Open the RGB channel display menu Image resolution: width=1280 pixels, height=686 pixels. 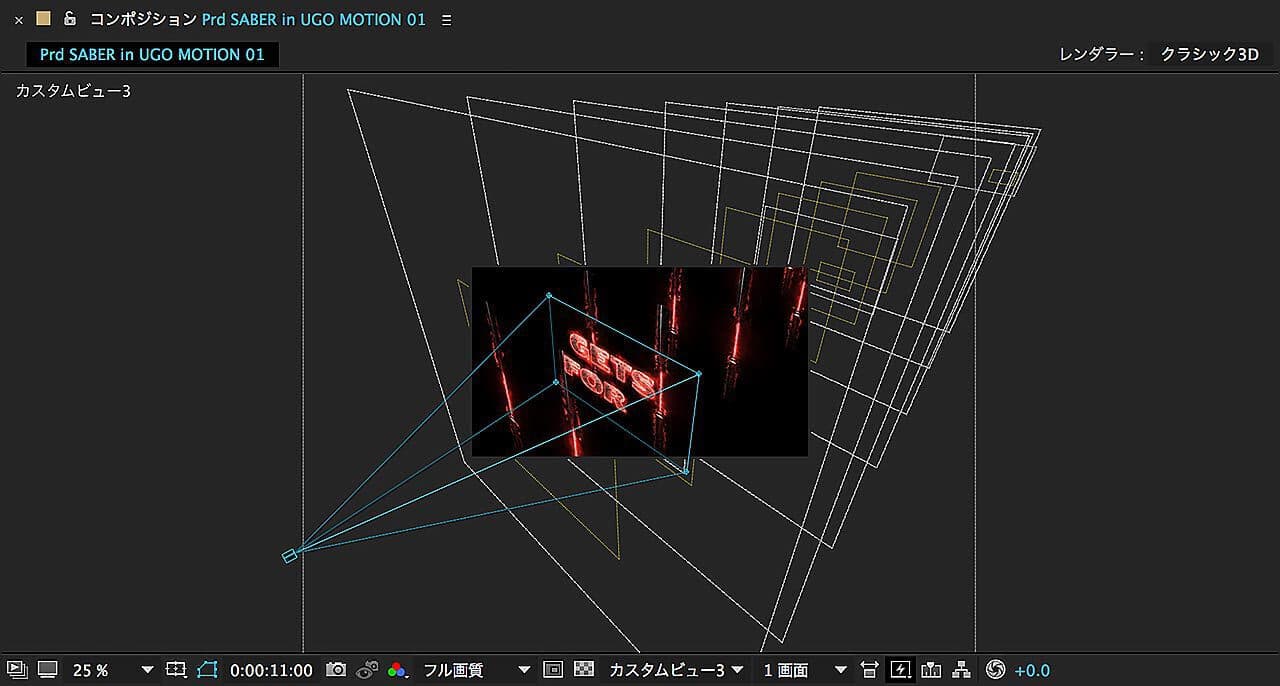pyautogui.click(x=398, y=670)
